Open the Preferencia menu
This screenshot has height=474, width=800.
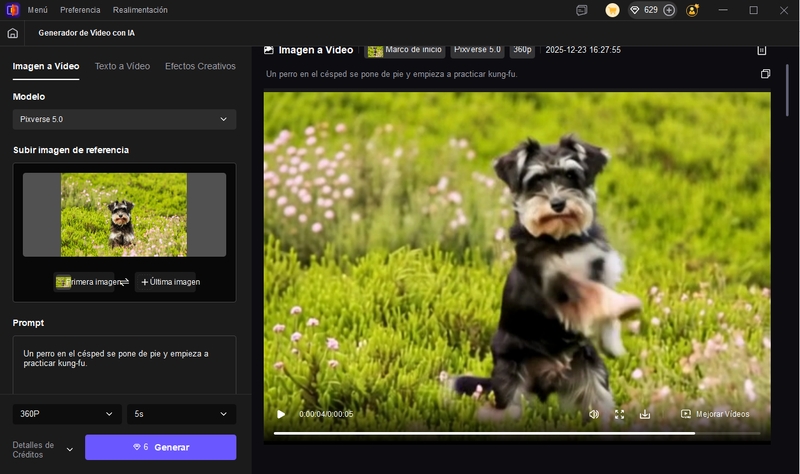80,10
